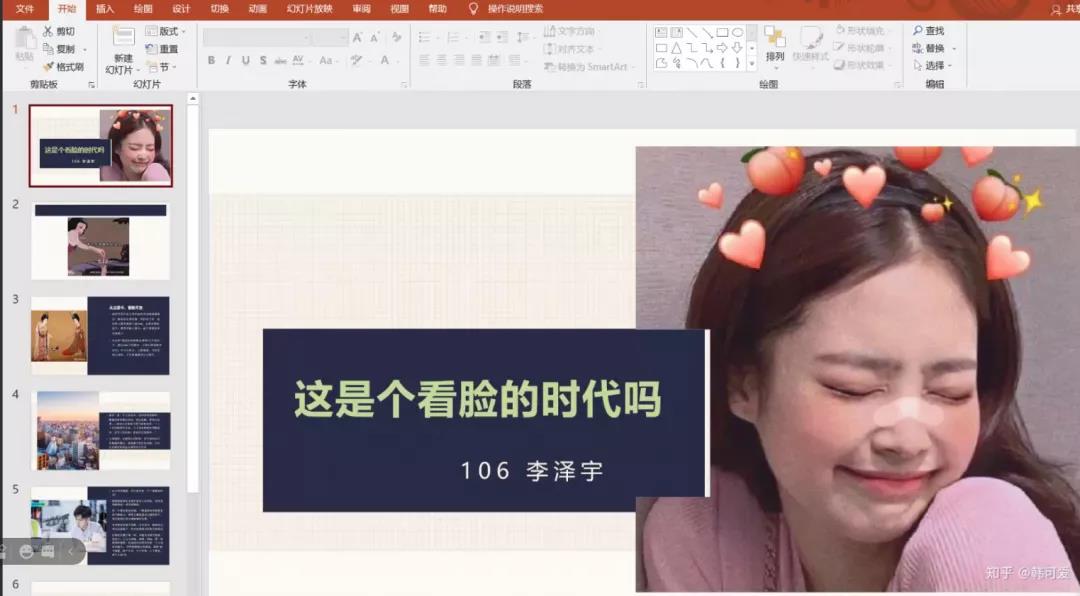
Task: Switch to the 插入 ribbon tab
Action: [x=105, y=9]
